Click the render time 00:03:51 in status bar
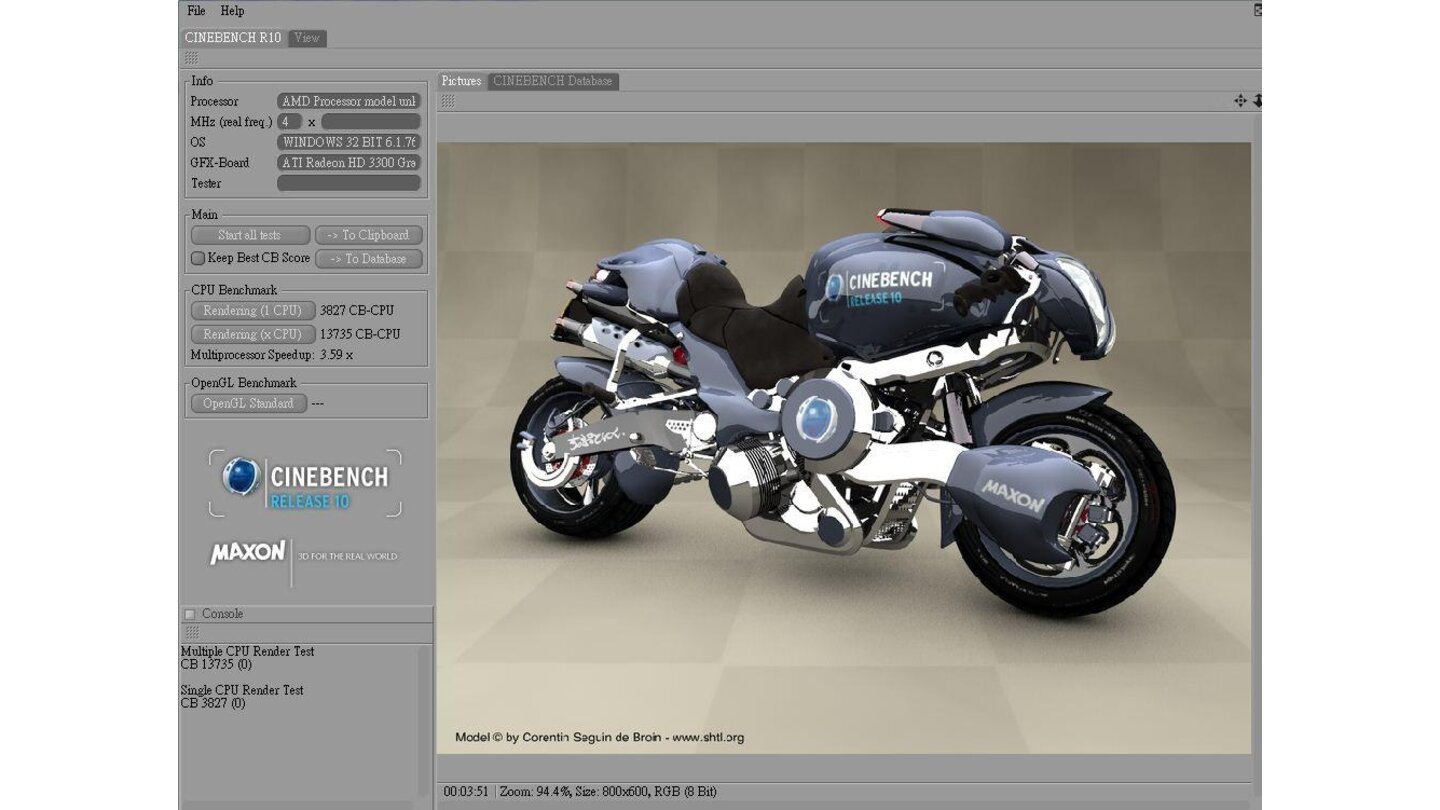 (466, 792)
